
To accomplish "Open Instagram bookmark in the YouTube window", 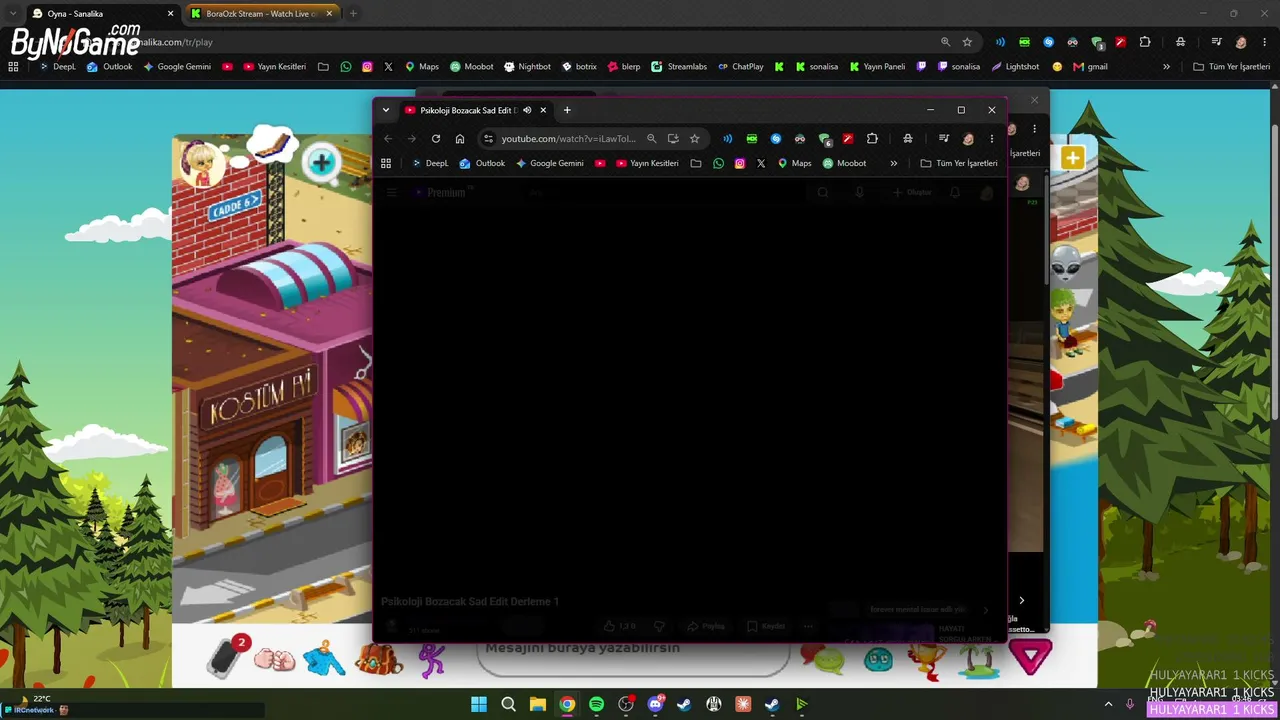I will (740, 163).
